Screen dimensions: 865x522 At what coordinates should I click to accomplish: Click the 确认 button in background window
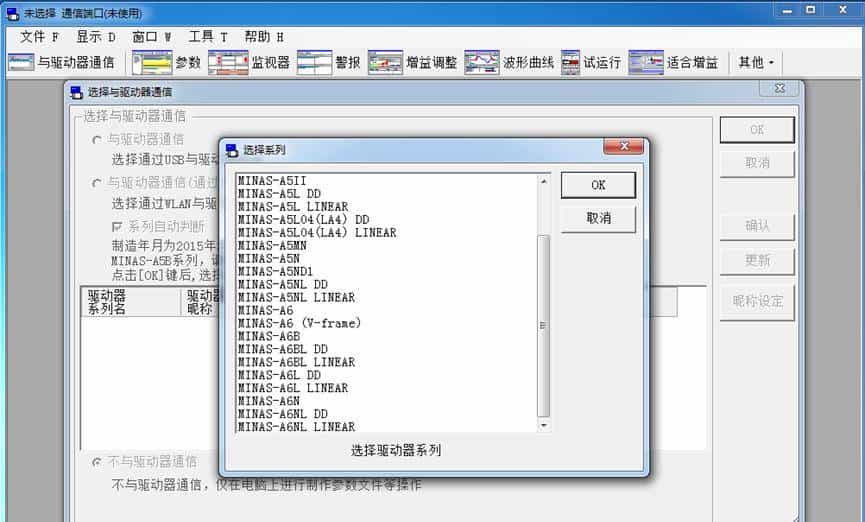[x=757, y=226]
